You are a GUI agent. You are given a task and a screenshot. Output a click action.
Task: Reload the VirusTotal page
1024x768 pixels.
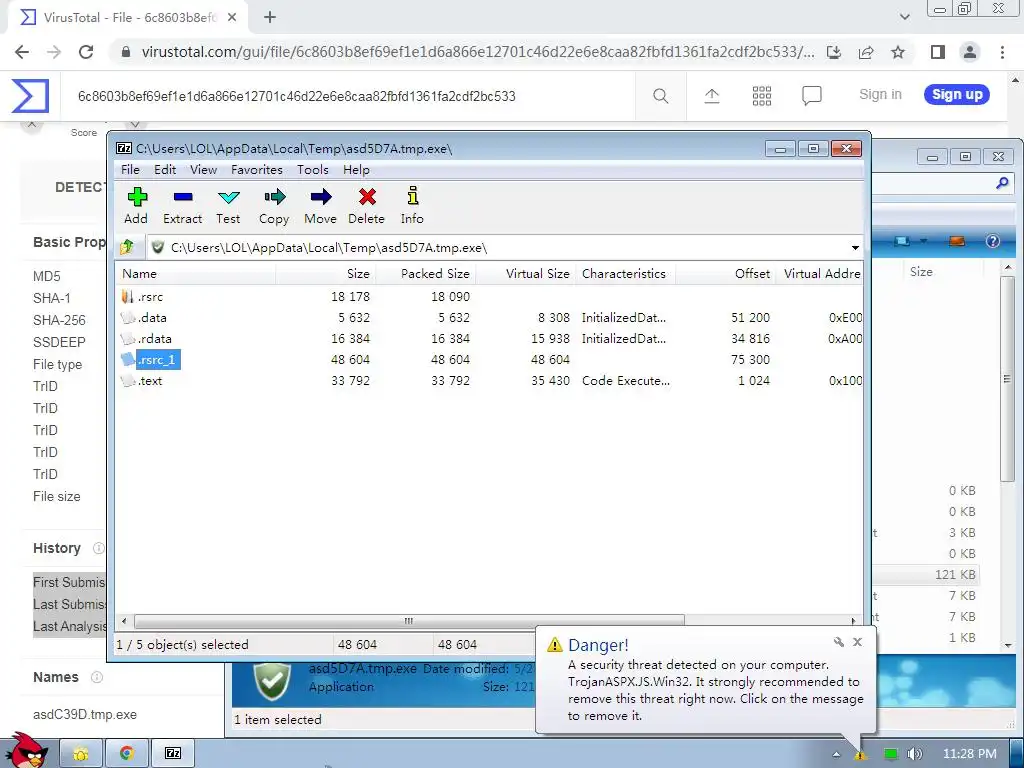tap(86, 52)
